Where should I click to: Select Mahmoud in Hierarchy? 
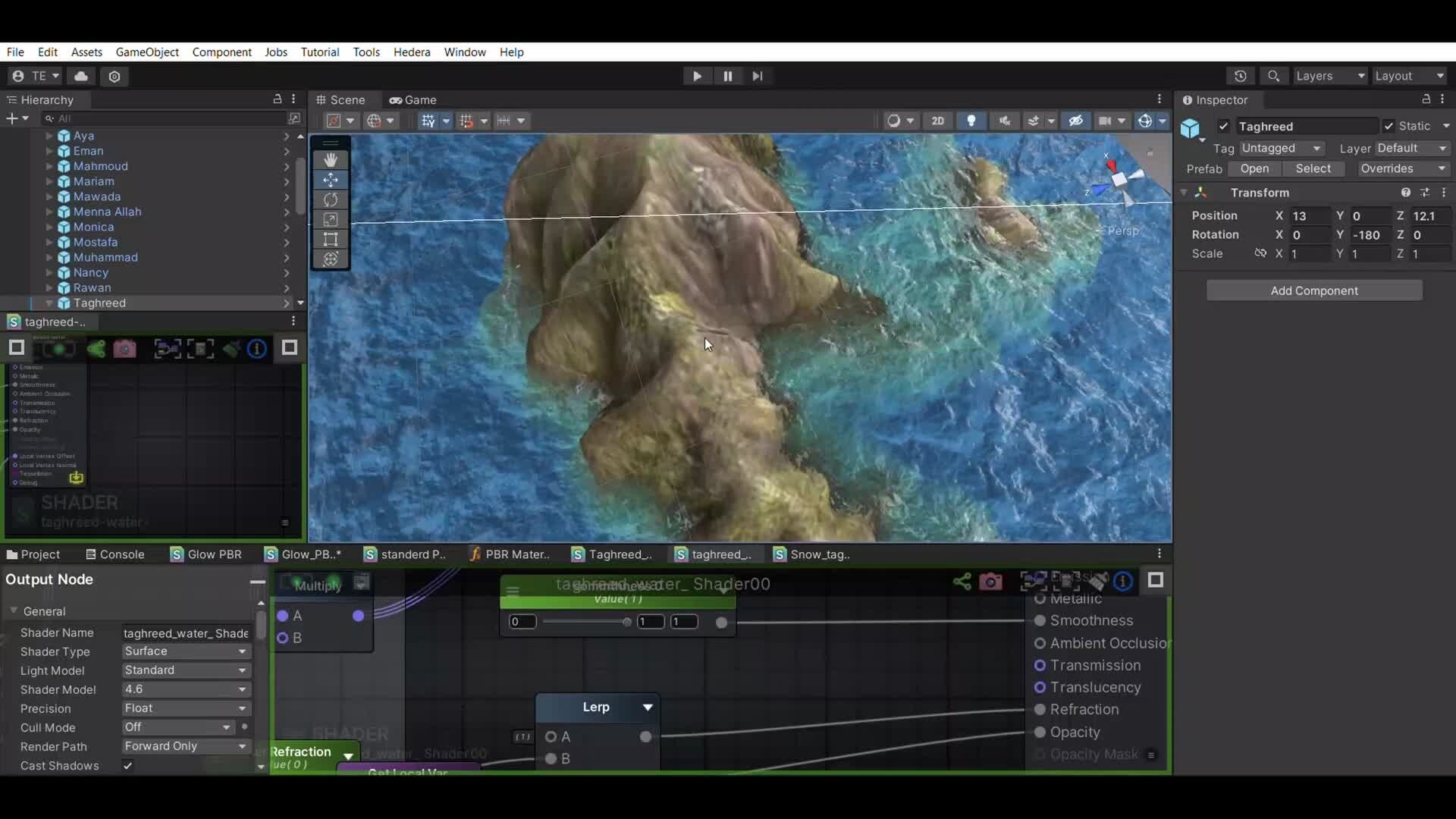pos(101,166)
